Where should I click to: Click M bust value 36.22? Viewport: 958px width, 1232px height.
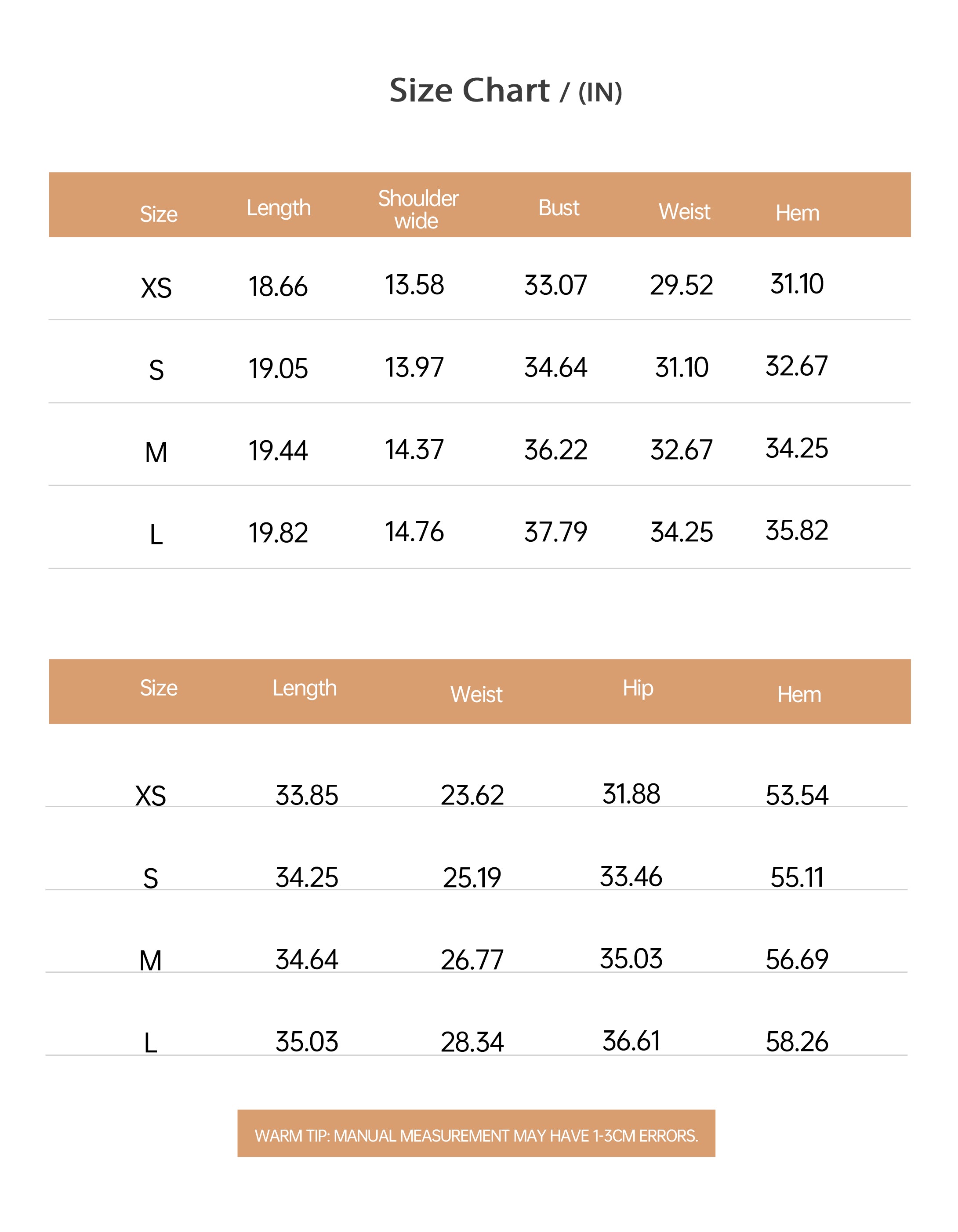pyautogui.click(x=556, y=450)
